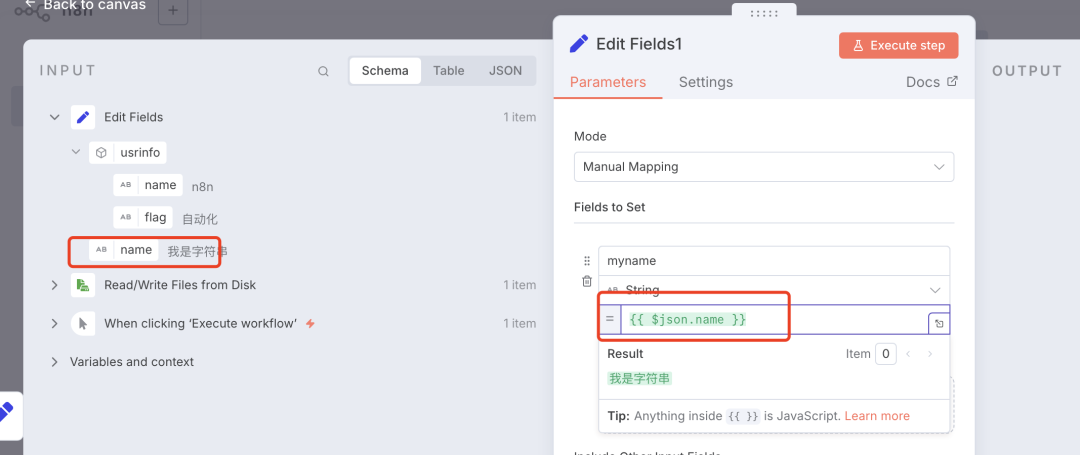Click the Edit Fields pencil node icon
The width and height of the screenshot is (1080, 455).
click(x=83, y=118)
